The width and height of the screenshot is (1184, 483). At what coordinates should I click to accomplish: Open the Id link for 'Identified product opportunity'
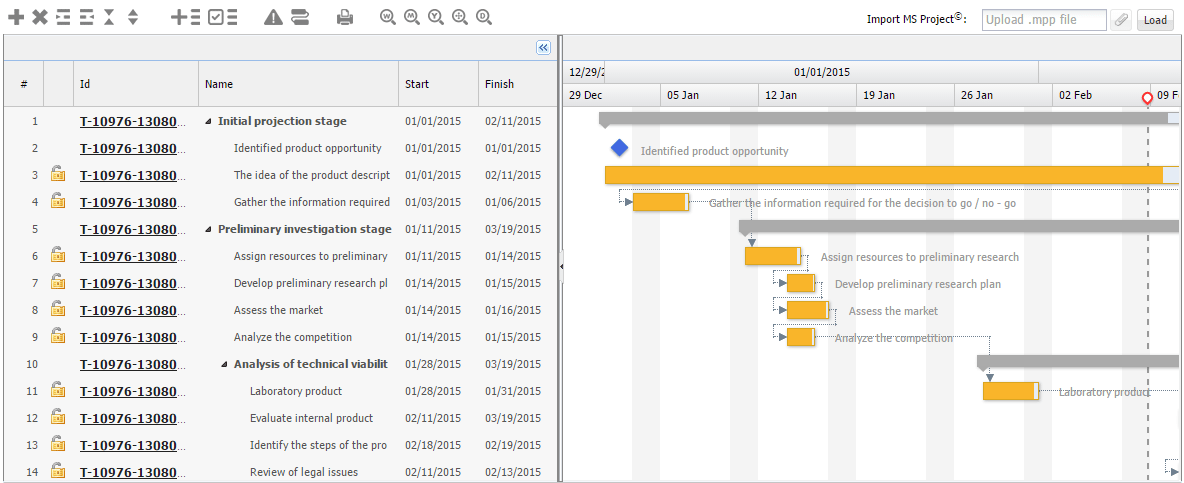click(x=131, y=148)
